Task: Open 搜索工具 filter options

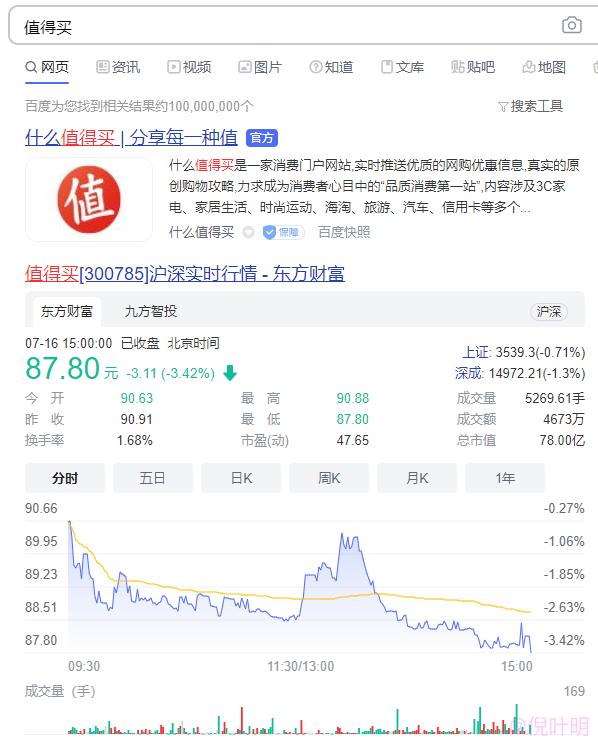Action: pyautogui.click(x=530, y=106)
